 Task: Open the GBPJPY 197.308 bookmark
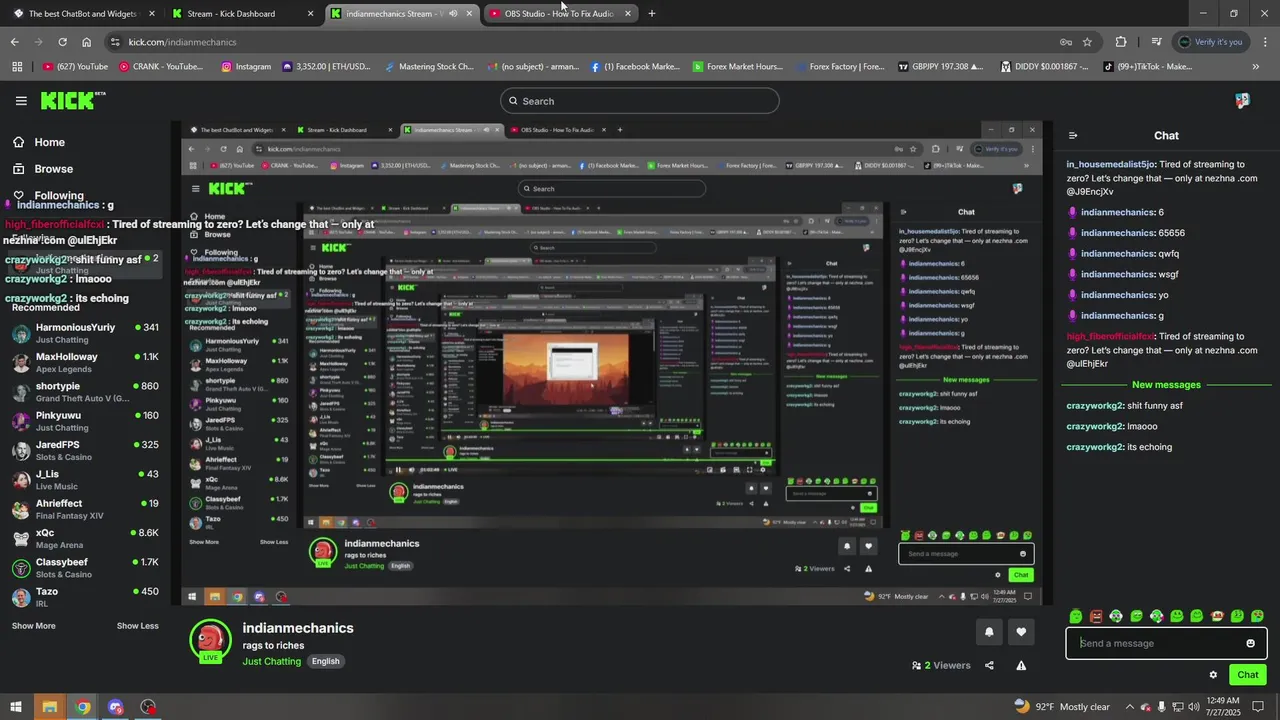(x=940, y=67)
